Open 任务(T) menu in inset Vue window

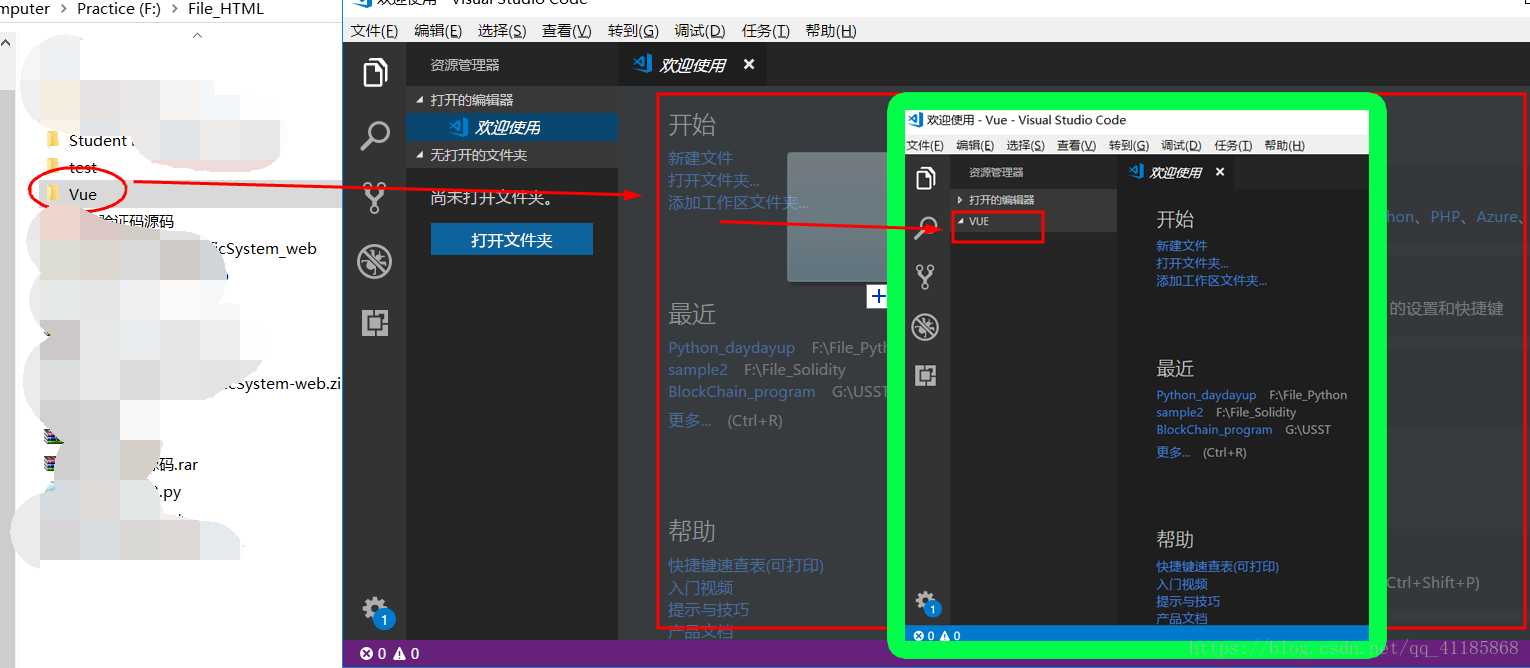pyautogui.click(x=1233, y=145)
